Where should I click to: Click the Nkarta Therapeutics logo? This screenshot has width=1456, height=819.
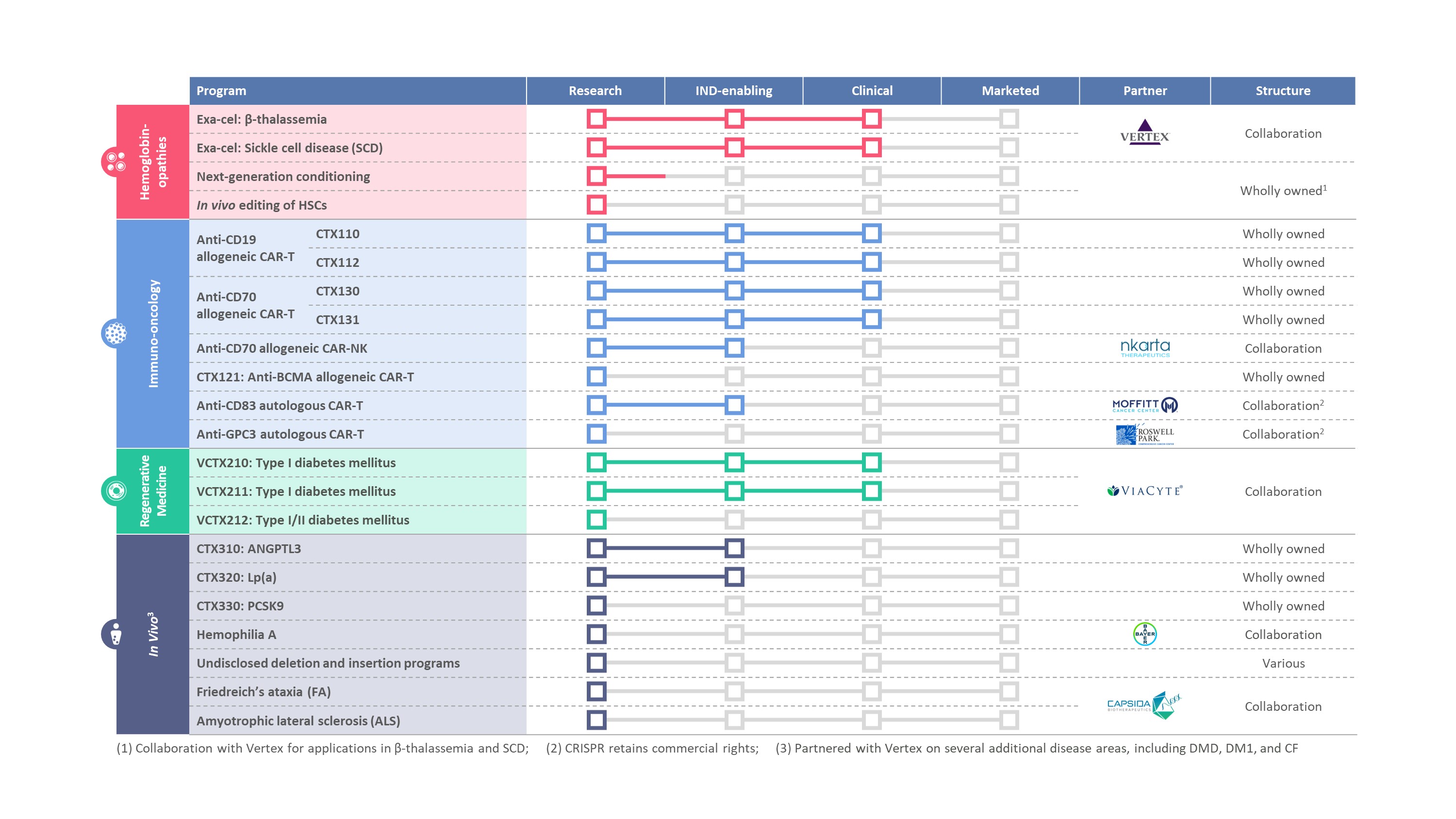(1145, 347)
